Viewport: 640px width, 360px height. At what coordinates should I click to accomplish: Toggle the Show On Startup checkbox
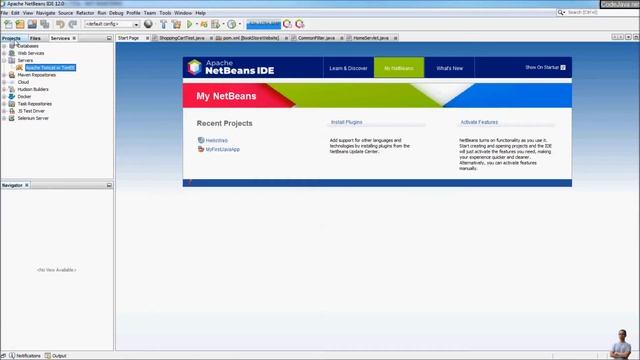pos(563,67)
